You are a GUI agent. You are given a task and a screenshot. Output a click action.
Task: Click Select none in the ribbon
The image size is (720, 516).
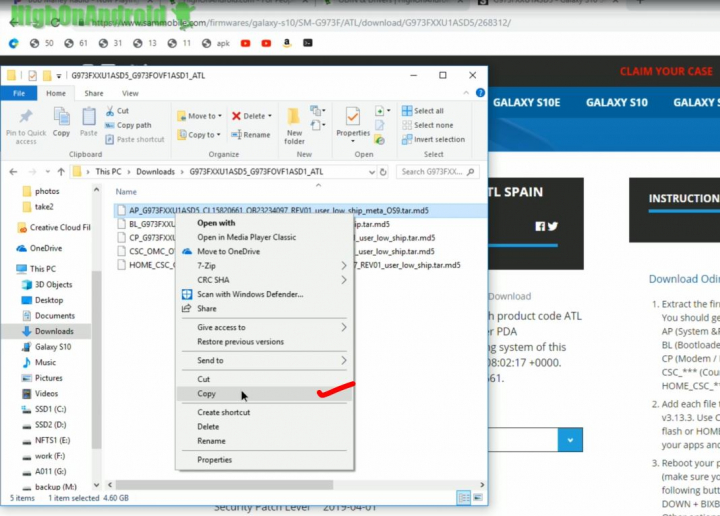(428, 125)
